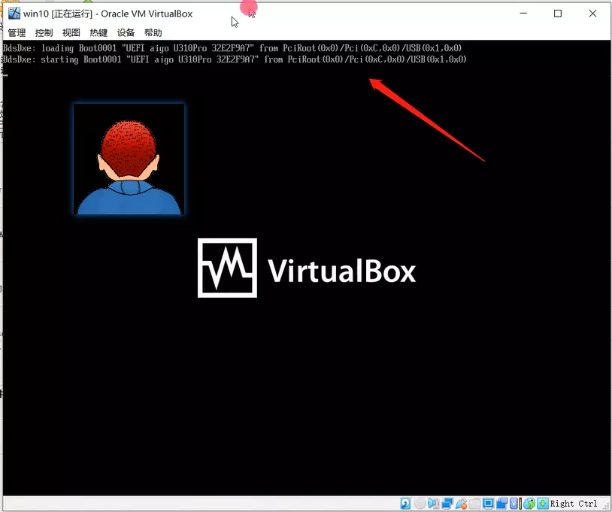
Task: Click the BdsDxe starting Boot0001 text line
Action: (235, 59)
